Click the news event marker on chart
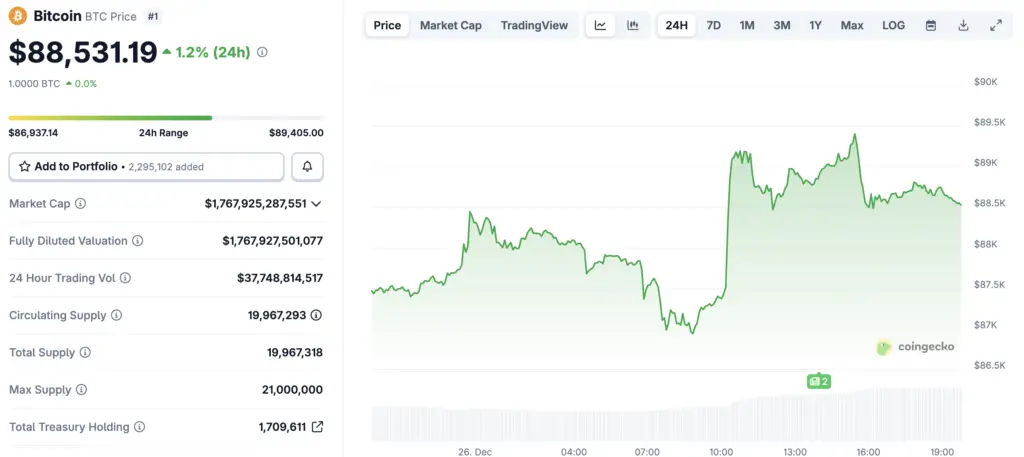The height and width of the screenshot is (457, 1024). point(819,381)
